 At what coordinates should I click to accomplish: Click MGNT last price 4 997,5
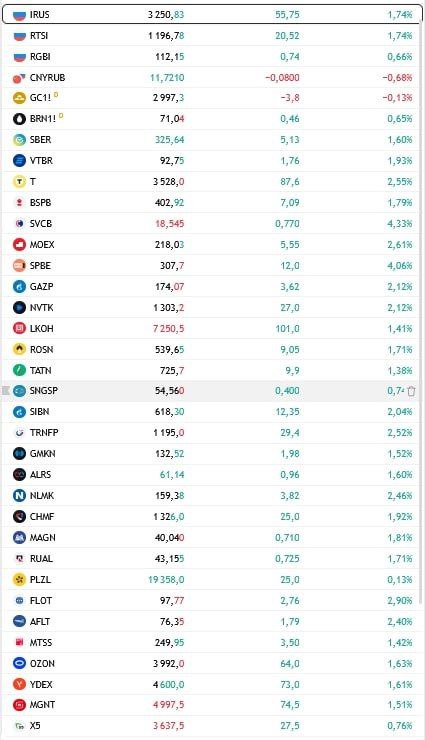[168, 705]
